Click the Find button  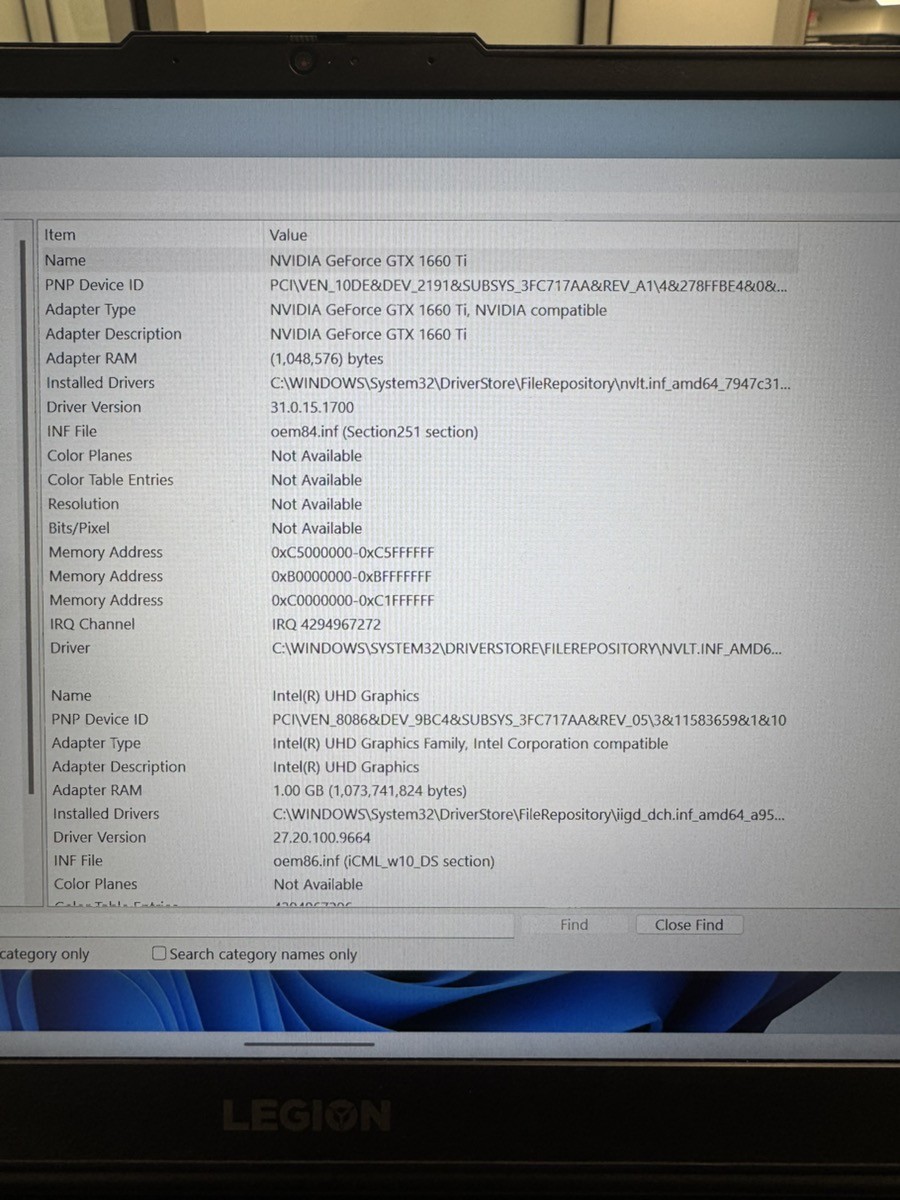(x=574, y=925)
